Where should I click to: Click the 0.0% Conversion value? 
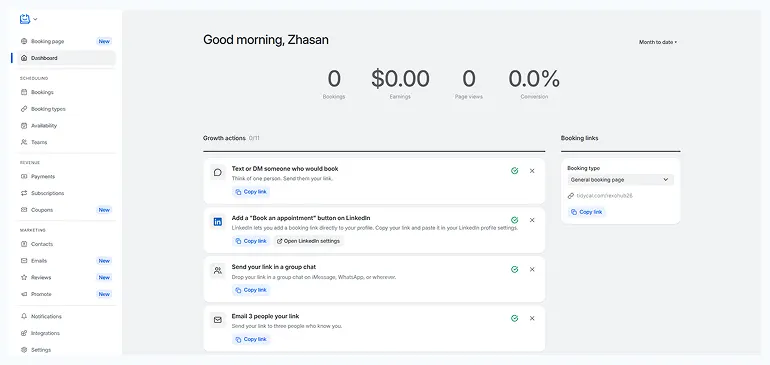[534, 79]
